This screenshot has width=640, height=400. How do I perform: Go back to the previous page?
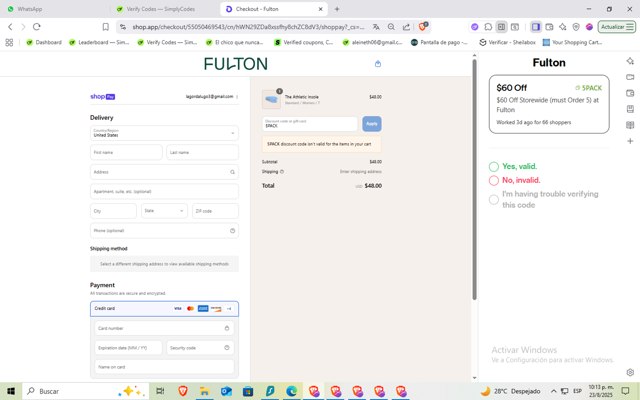(10, 27)
